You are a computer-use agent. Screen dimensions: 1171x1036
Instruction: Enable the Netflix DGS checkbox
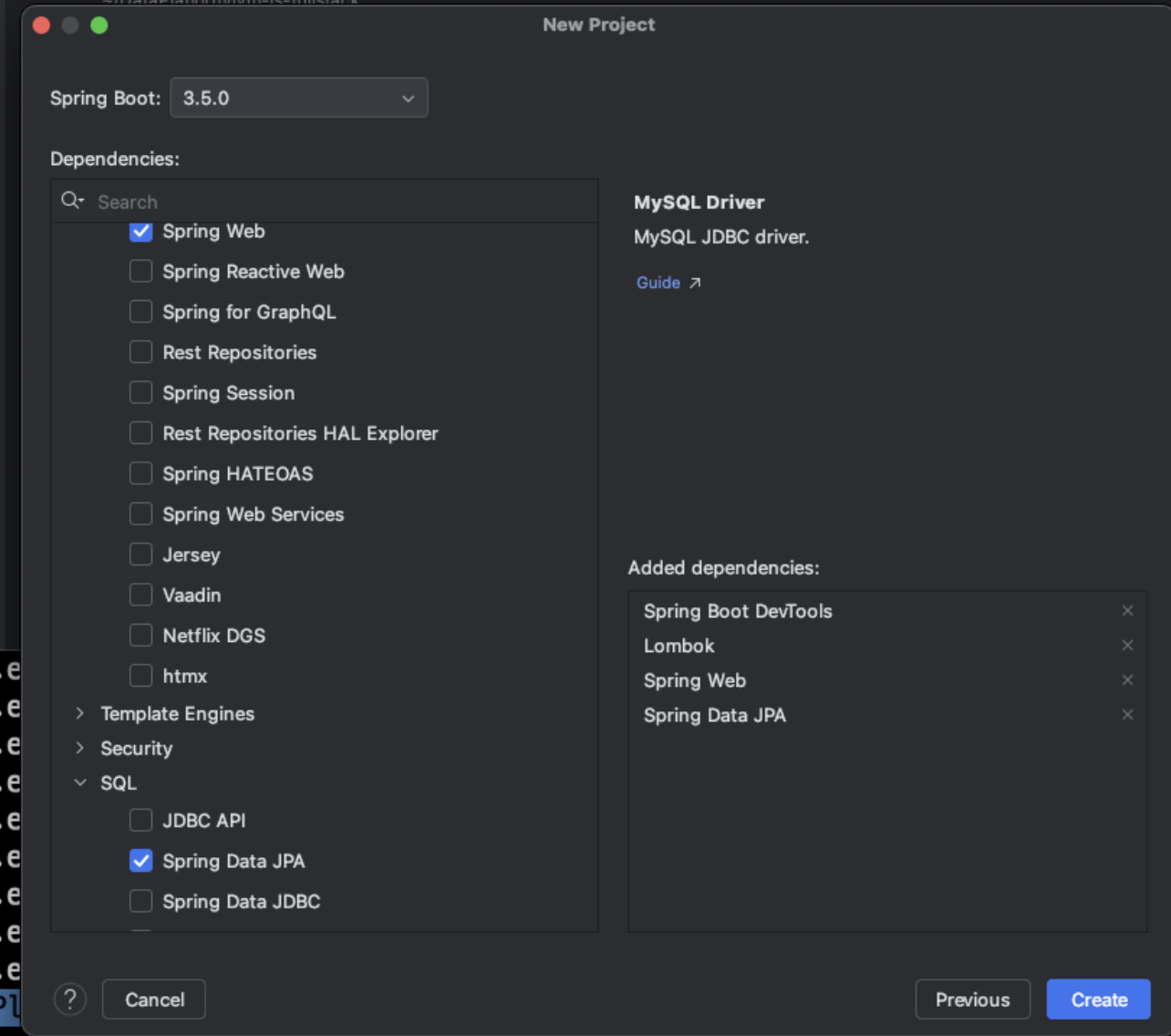coord(141,636)
